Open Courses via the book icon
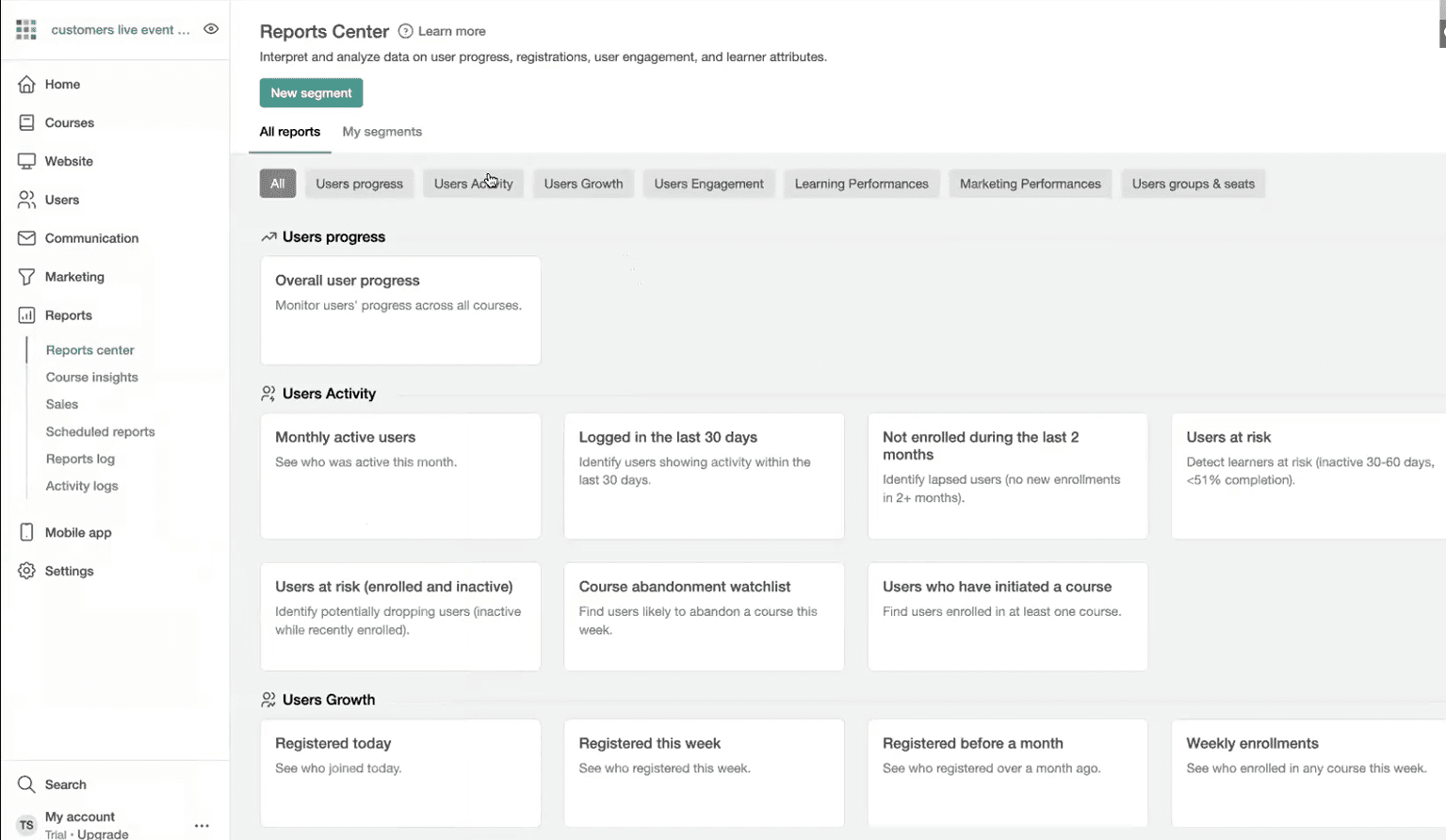The width and height of the screenshot is (1446, 840). click(x=27, y=122)
